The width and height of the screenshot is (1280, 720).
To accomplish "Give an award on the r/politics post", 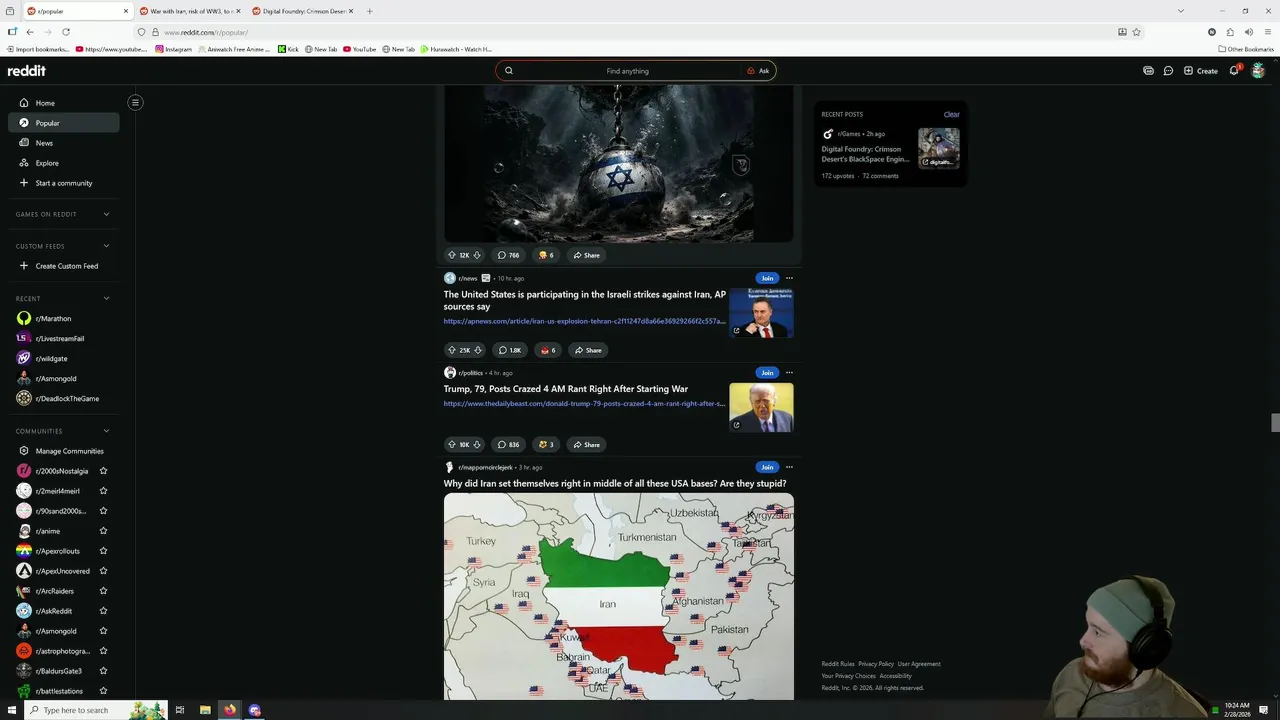I will 546,444.
